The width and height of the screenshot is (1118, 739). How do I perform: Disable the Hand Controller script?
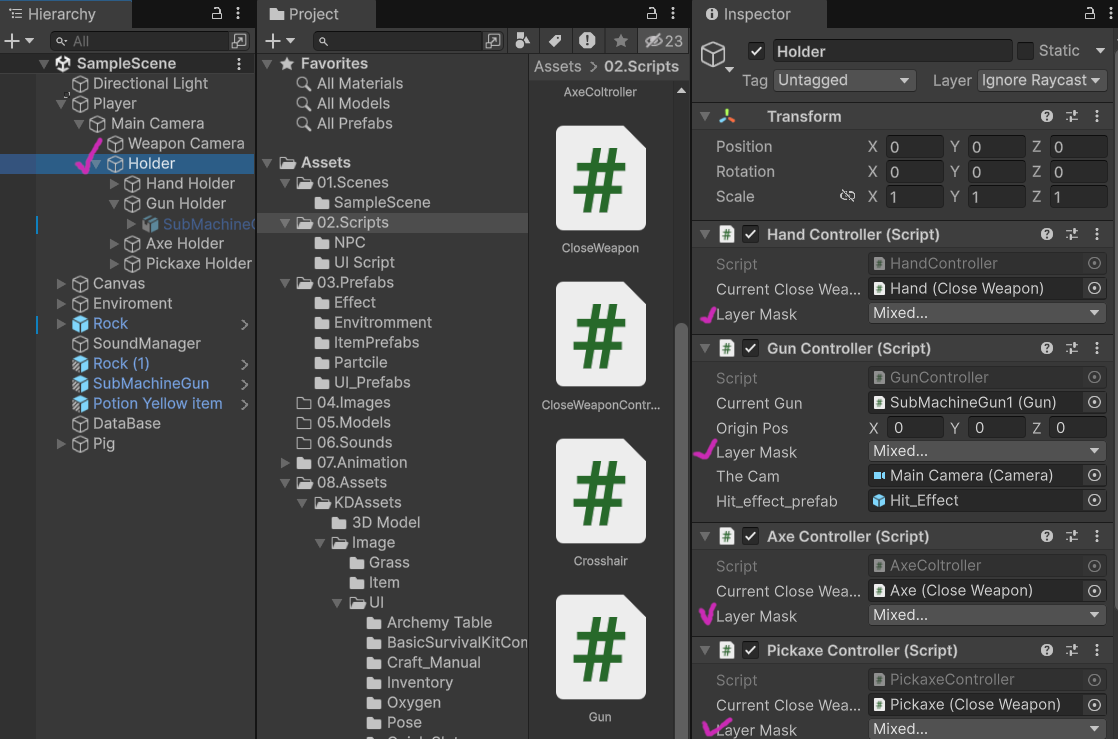[750, 234]
